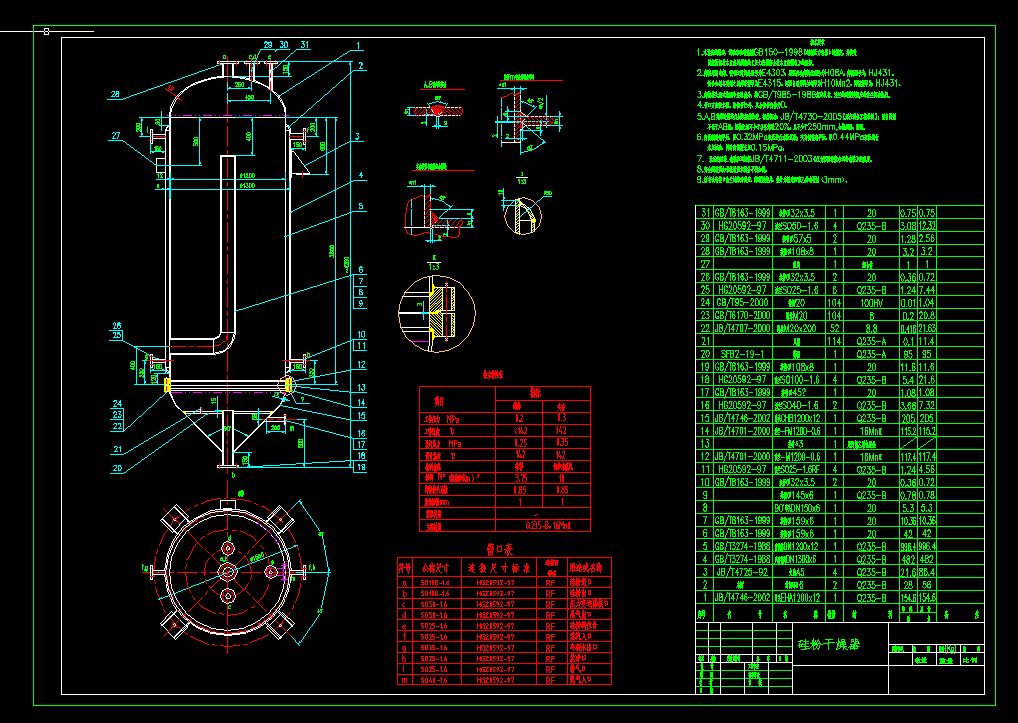The image size is (1018, 723).
Task: Click row 20 SFB2-19-1 in parts list
Action: click(x=742, y=353)
